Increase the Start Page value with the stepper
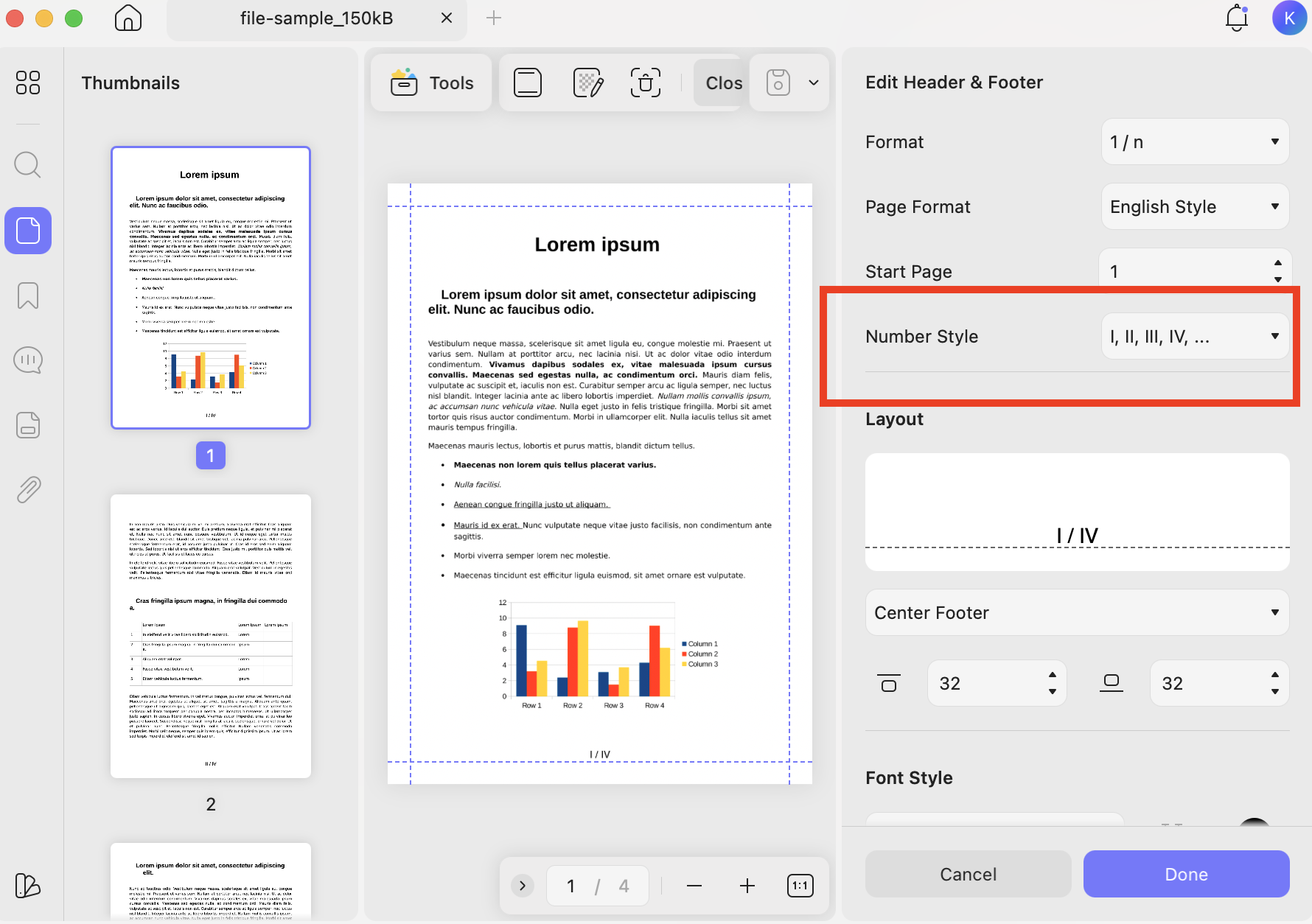Screen dimensions: 1312x924 (1277, 262)
